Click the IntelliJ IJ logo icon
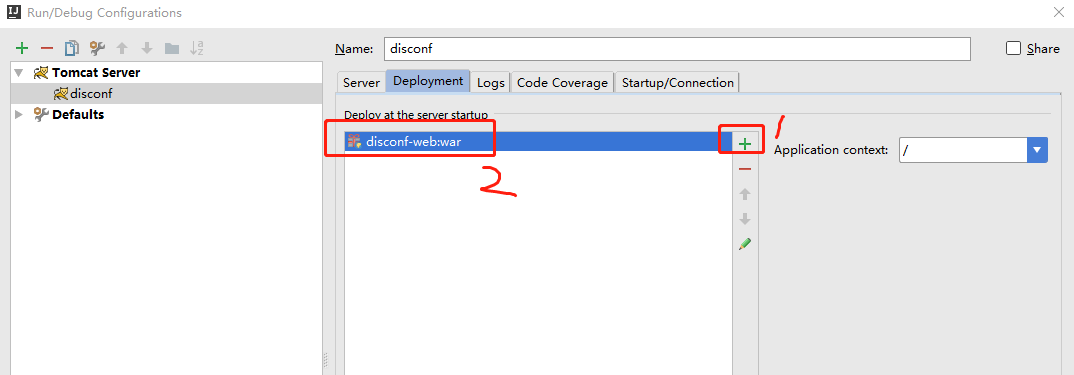Viewport: 1074px width, 375px height. pyautogui.click(x=13, y=12)
